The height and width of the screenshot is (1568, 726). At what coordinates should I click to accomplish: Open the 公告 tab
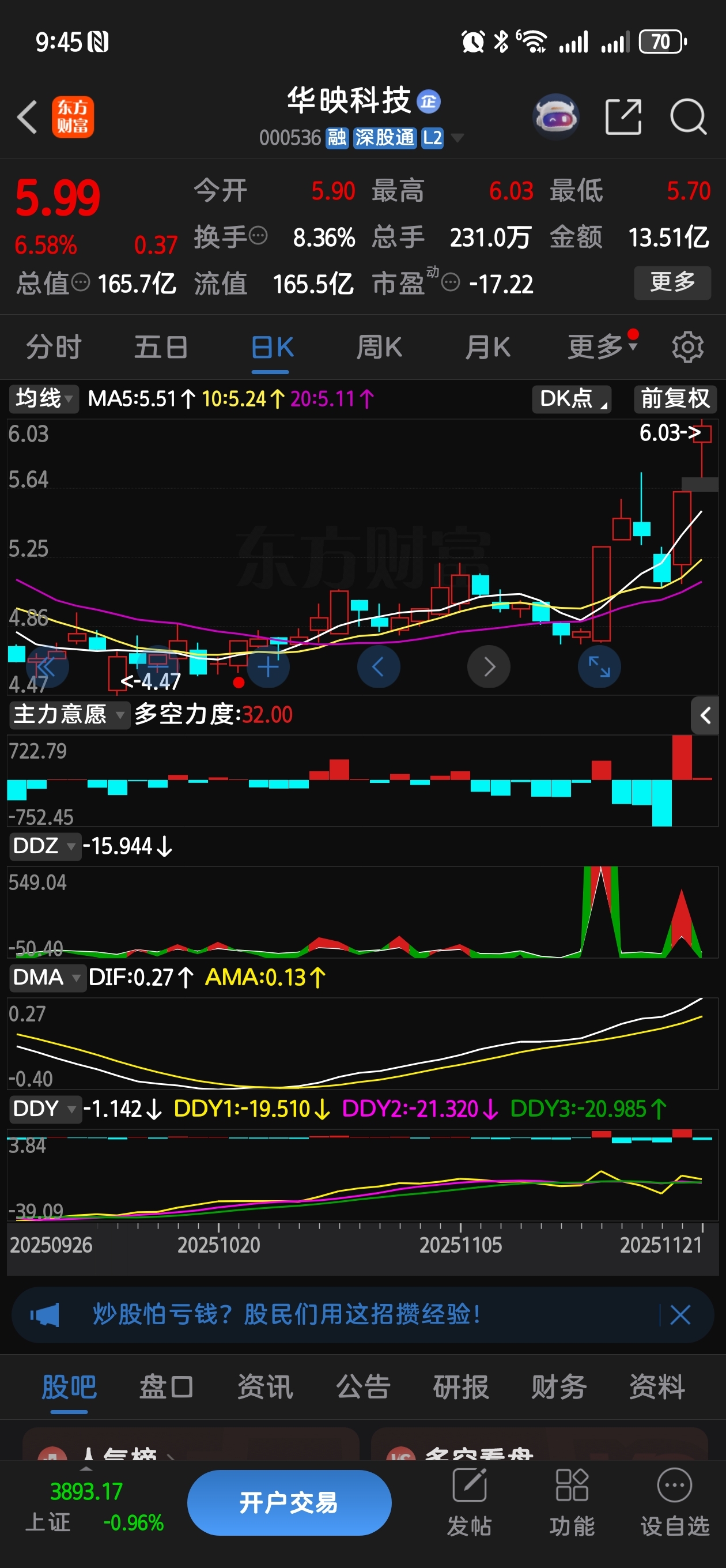[x=364, y=1388]
